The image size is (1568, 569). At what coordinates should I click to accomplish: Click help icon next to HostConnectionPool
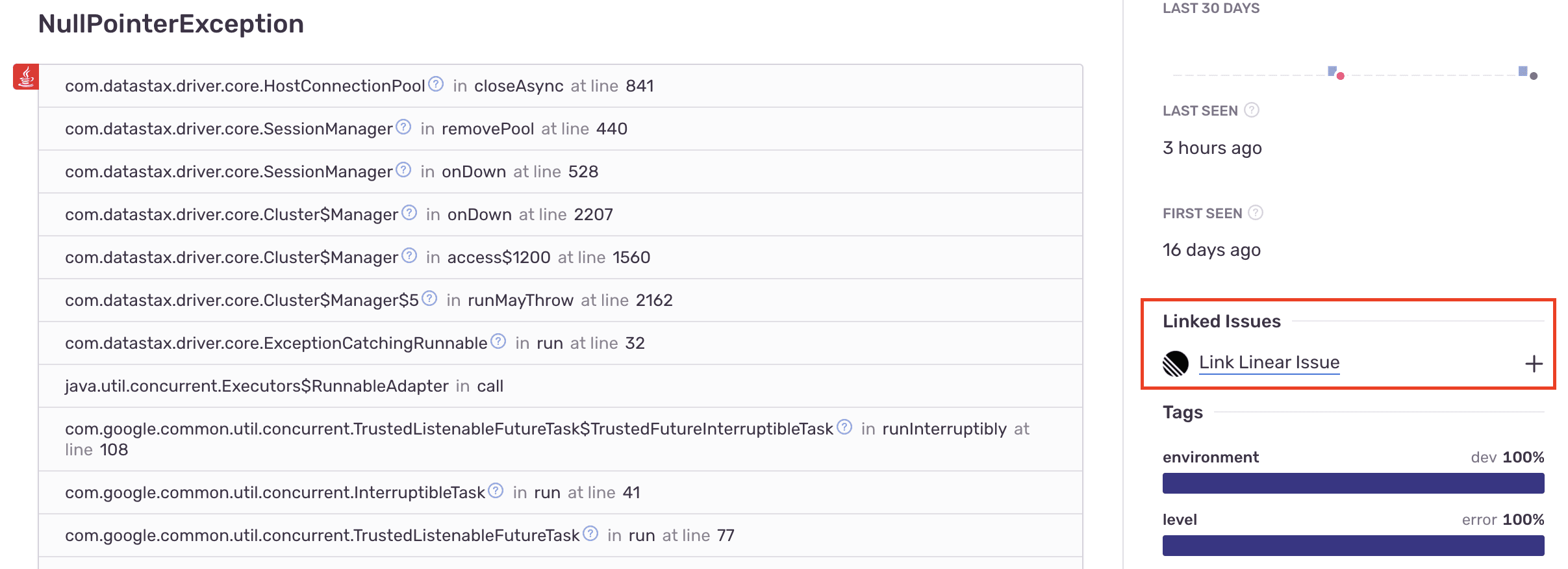click(436, 84)
